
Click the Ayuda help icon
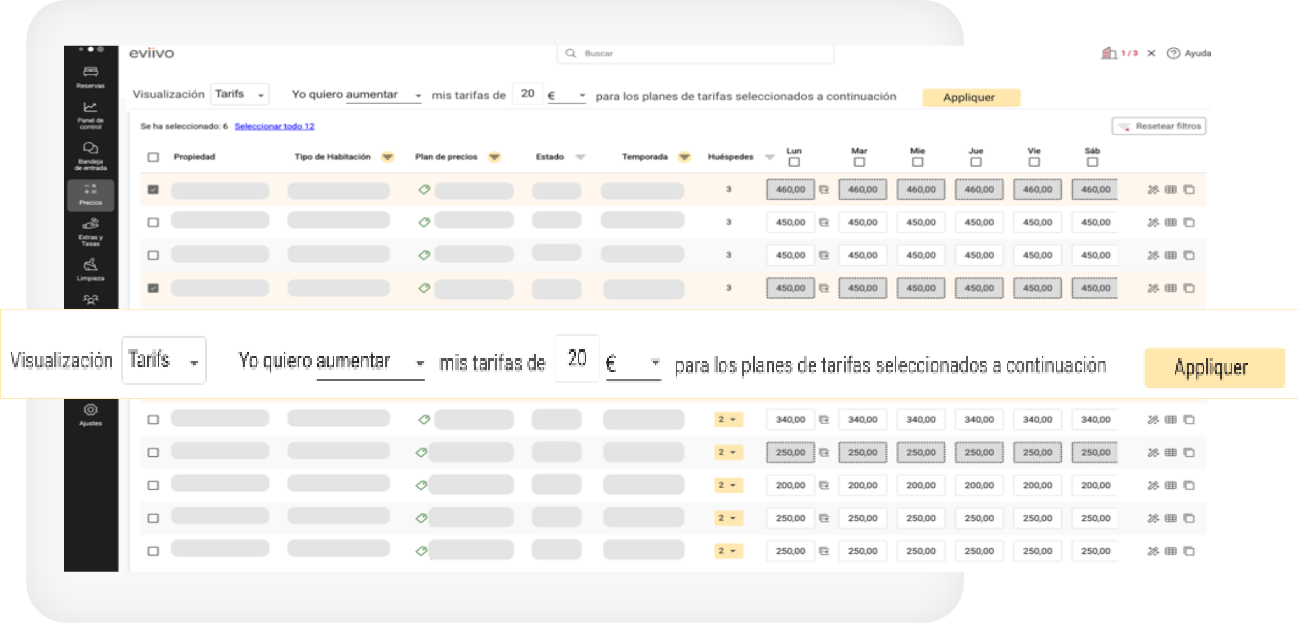pyautogui.click(x=1173, y=53)
